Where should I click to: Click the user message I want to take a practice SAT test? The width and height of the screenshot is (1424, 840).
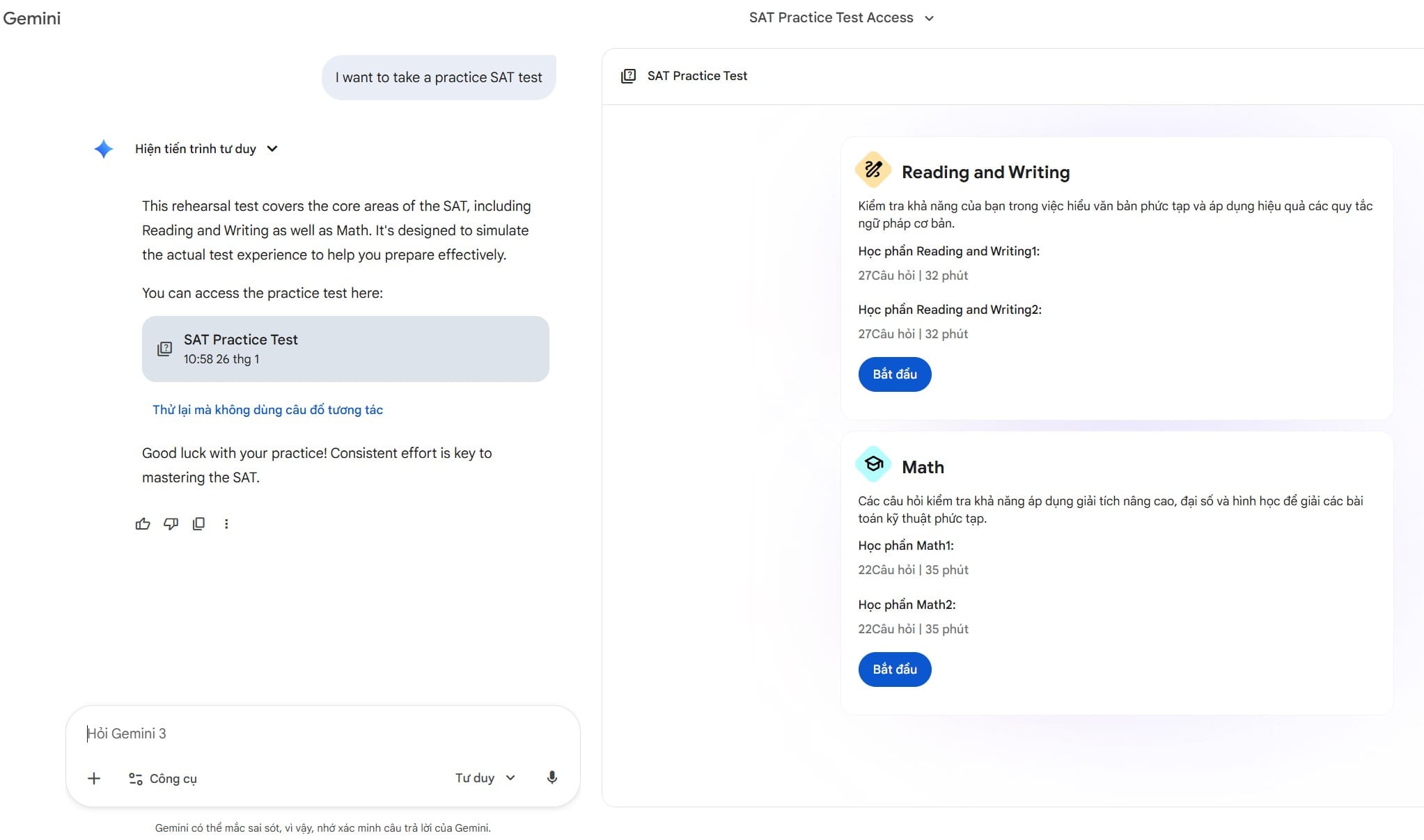coord(439,77)
